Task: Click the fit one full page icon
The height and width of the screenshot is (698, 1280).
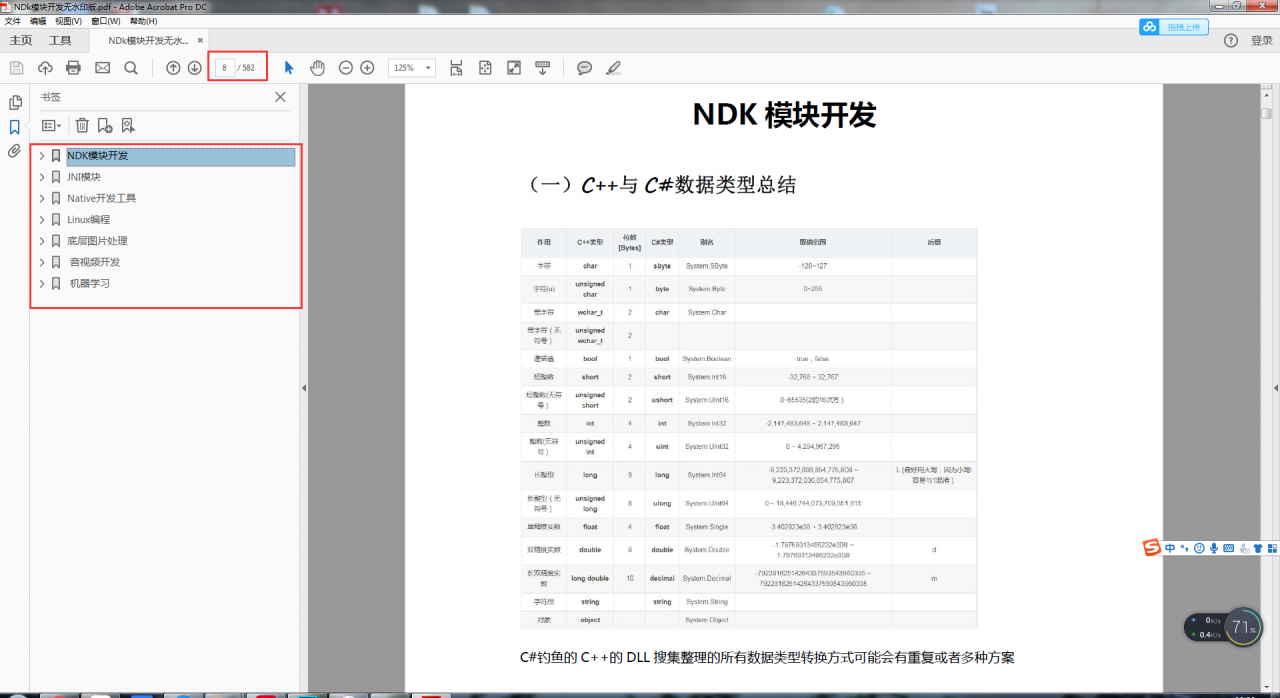Action: point(485,68)
